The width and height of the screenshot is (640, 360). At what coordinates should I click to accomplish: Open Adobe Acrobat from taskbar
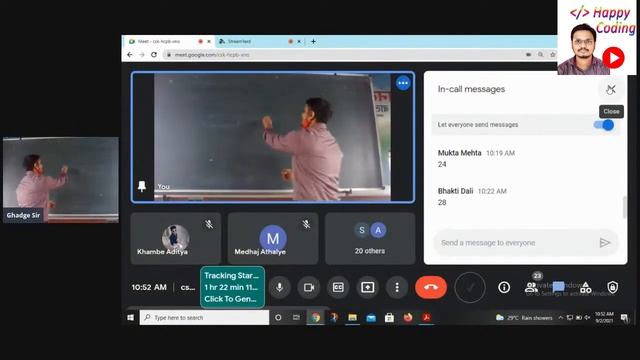click(x=427, y=317)
